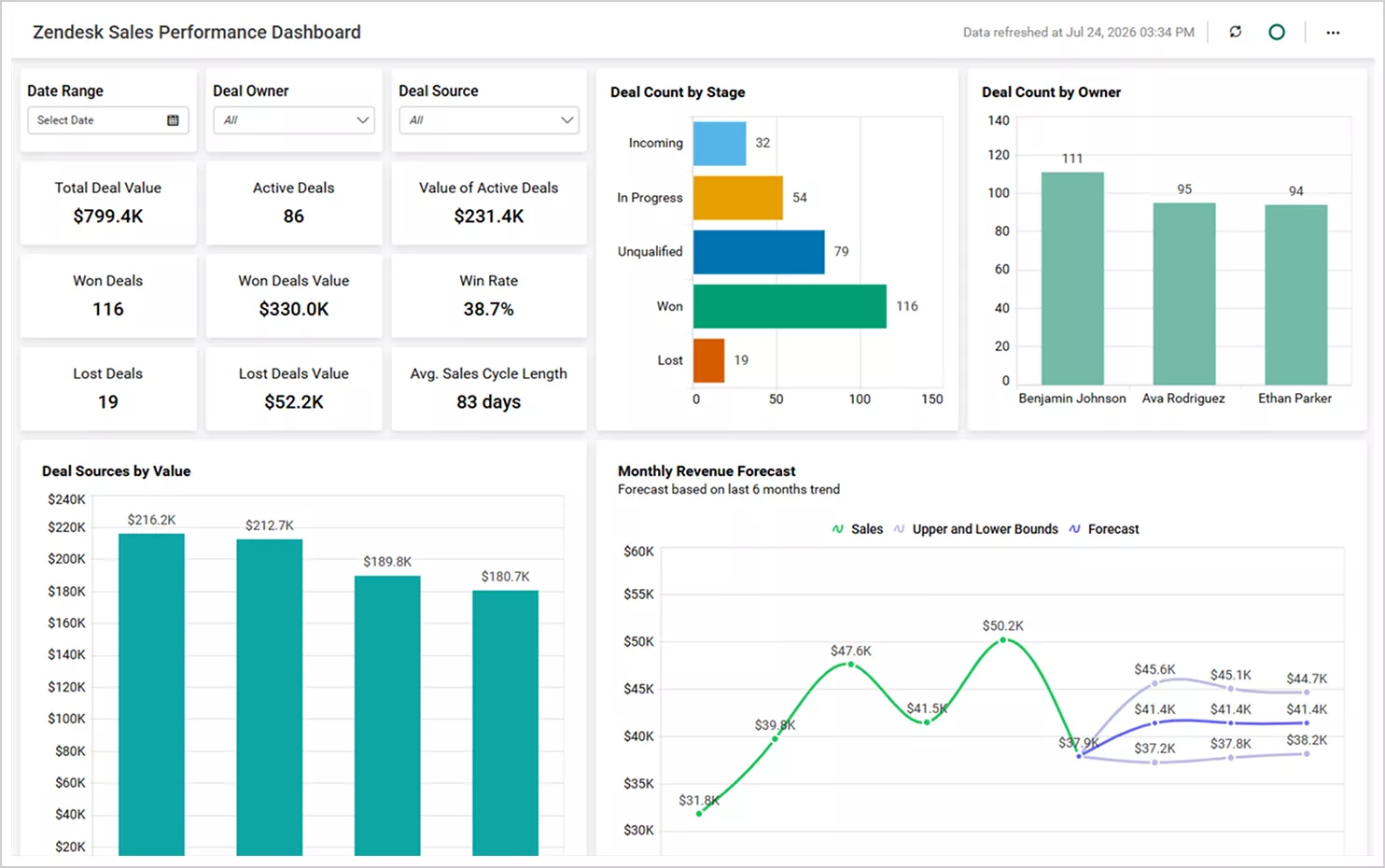This screenshot has width=1385, height=868.
Task: Click the Deal Count by Owner title
Action: click(1051, 92)
